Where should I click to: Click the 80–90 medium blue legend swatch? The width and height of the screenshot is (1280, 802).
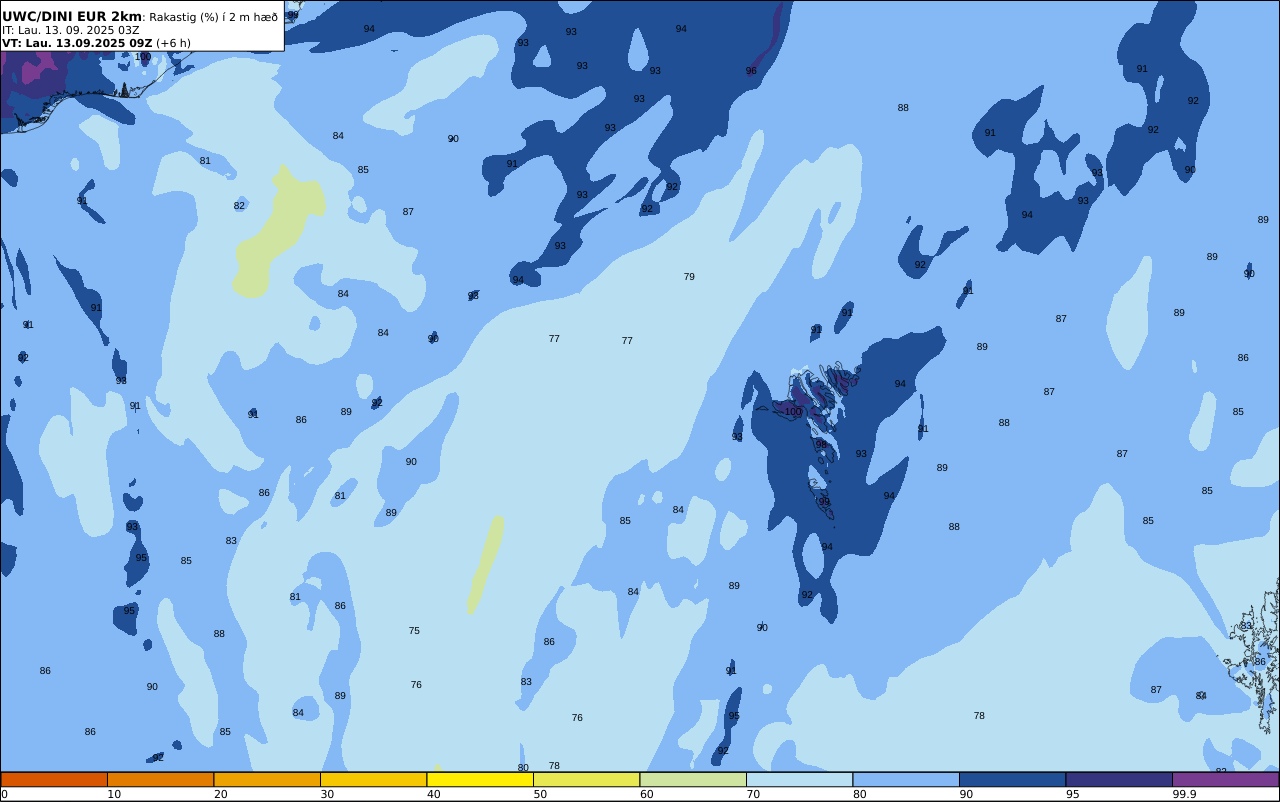(x=906, y=779)
